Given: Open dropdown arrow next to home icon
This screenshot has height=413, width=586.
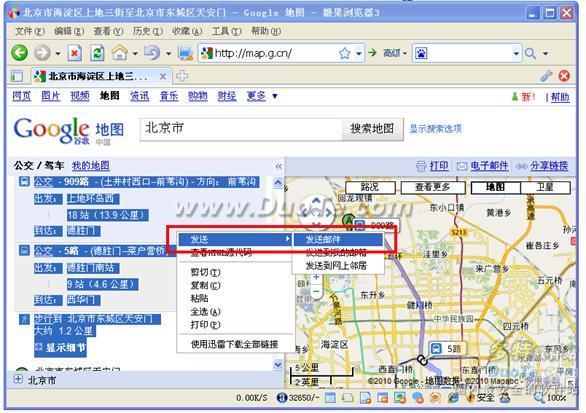Looking at the screenshot, I should (x=135, y=53).
